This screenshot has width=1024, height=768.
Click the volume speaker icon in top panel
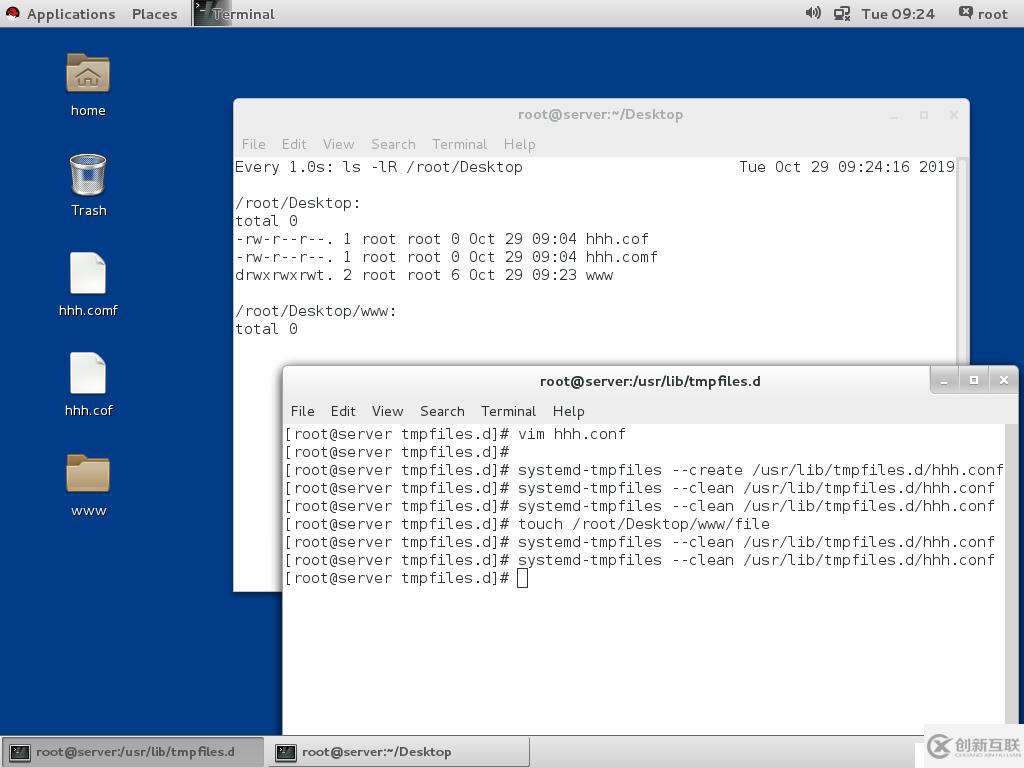pos(812,13)
